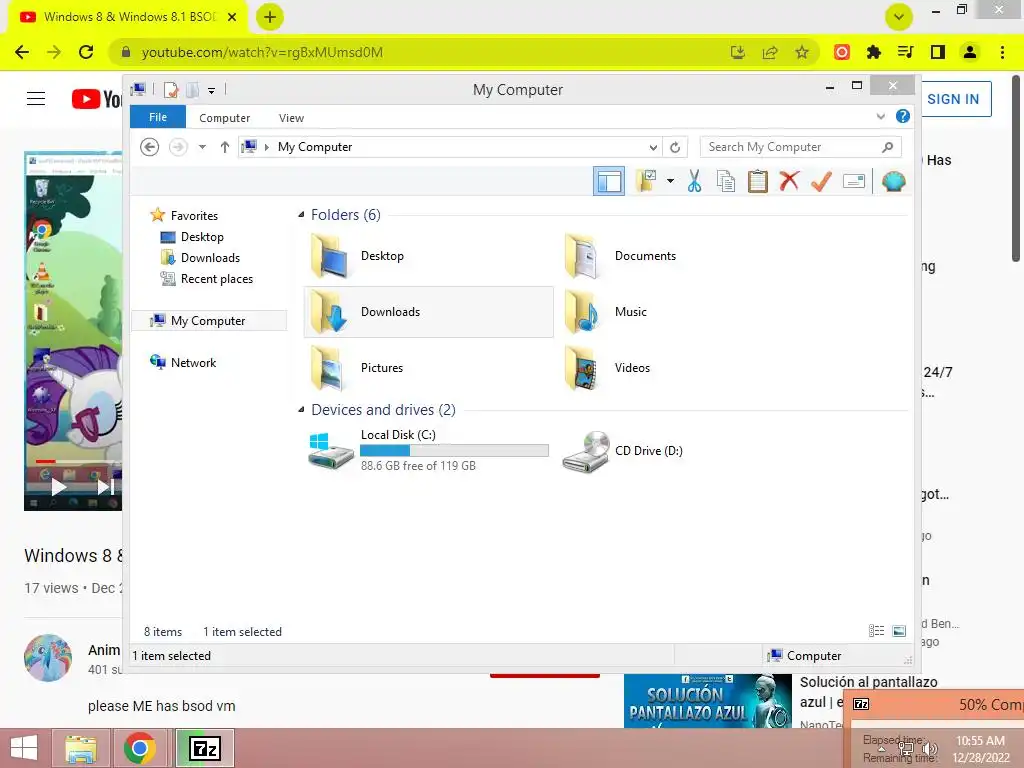Click the folder options toolbar icon
The image size is (1024, 768).
coord(647,181)
